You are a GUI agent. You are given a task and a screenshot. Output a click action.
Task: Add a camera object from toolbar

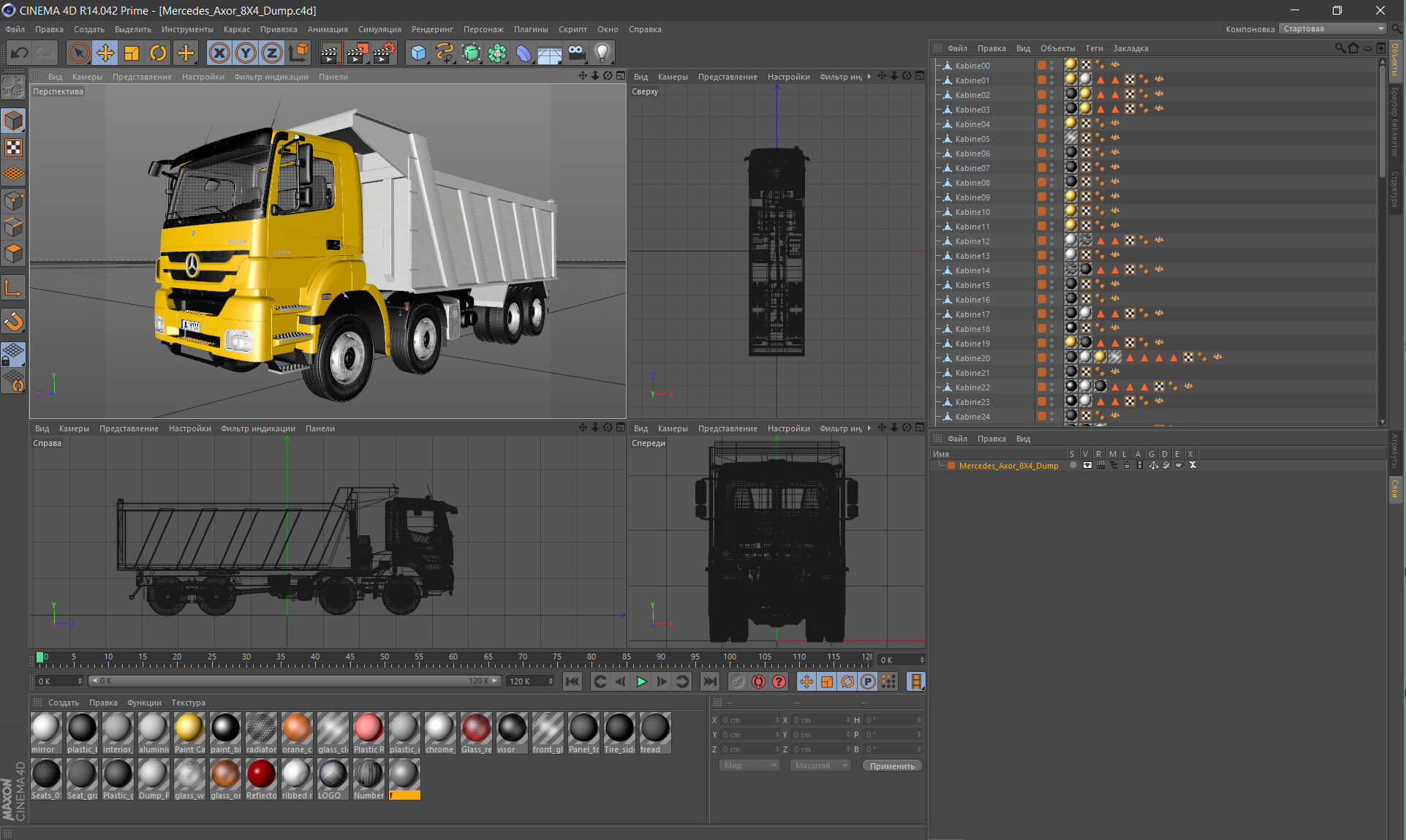tap(576, 53)
